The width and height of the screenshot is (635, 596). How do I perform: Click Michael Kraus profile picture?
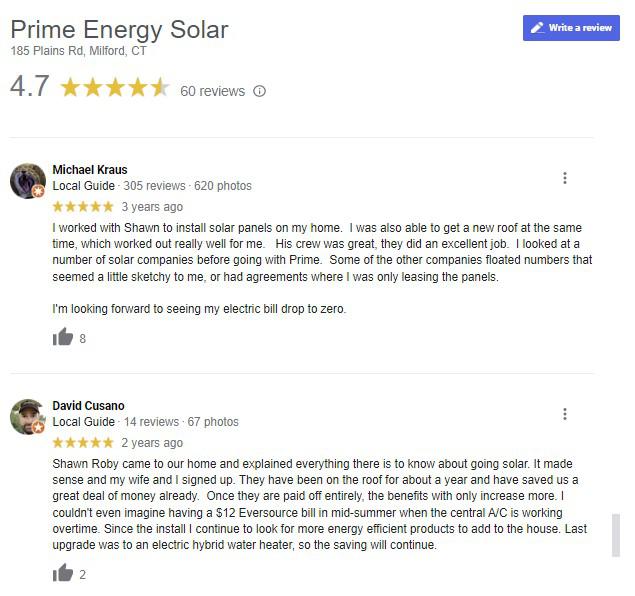click(x=28, y=180)
